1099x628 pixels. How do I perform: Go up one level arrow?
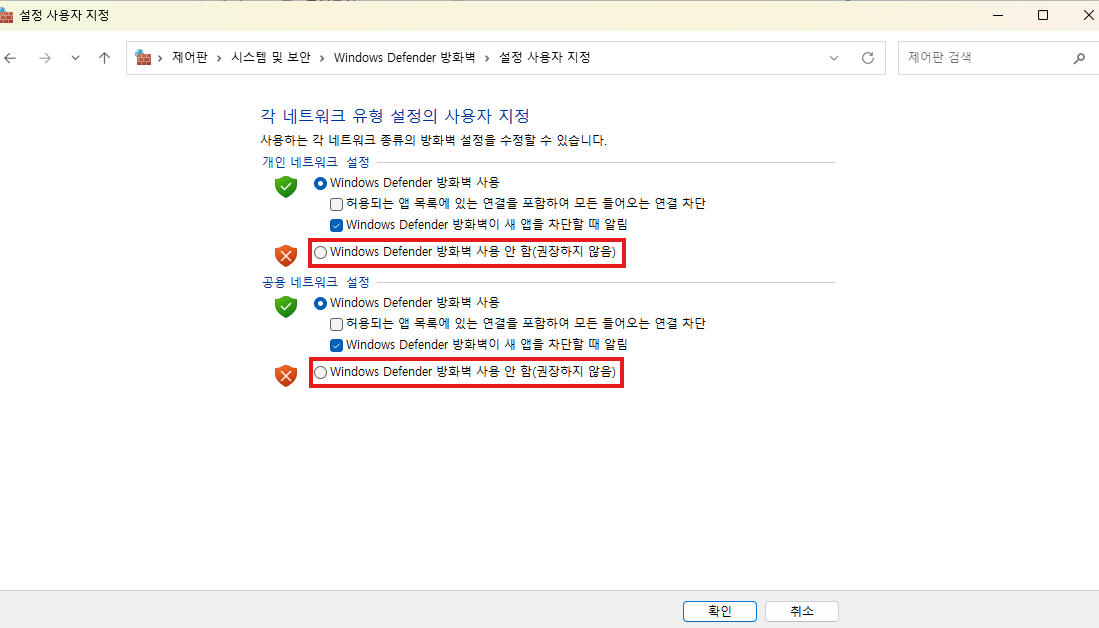(104, 58)
